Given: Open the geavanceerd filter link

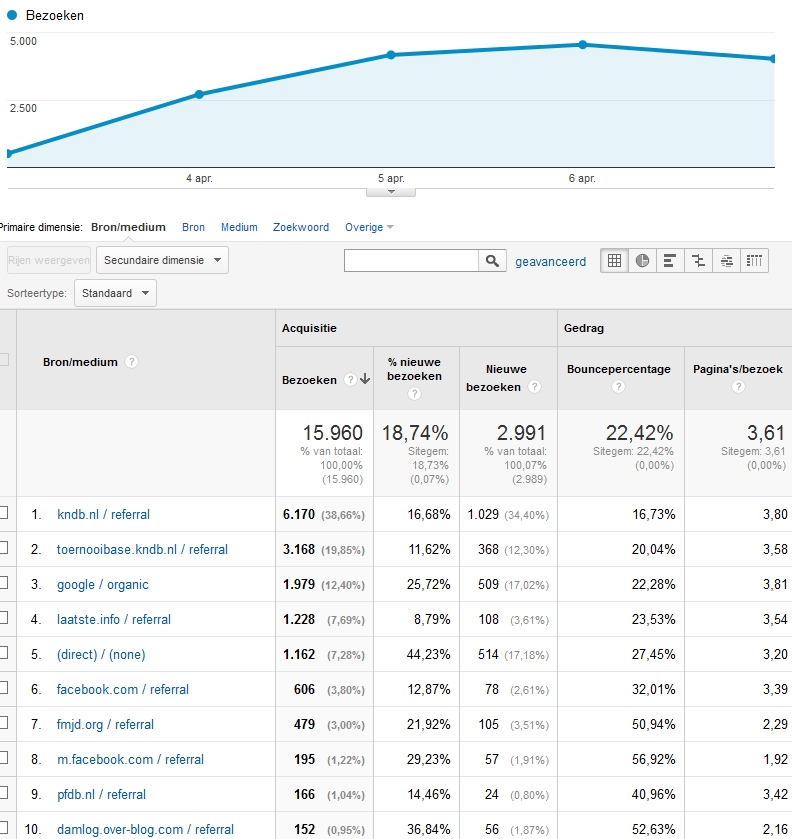Looking at the screenshot, I should (x=550, y=261).
